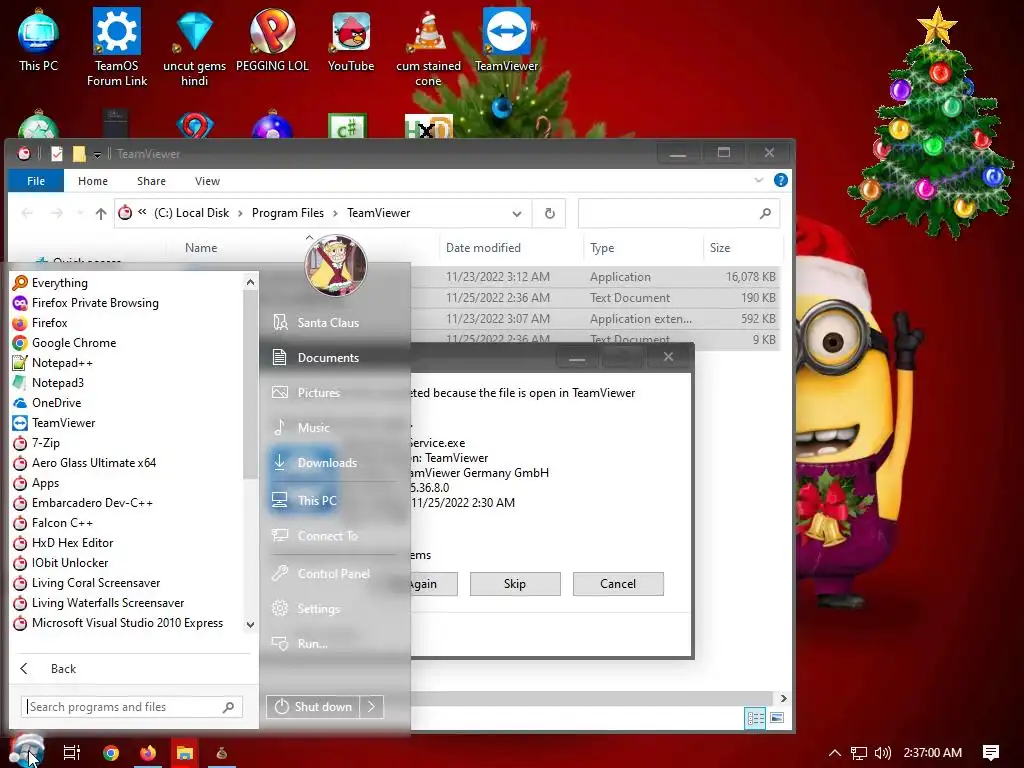
Task: Open the VLC cone desktop icon
Action: pyautogui.click(x=428, y=47)
